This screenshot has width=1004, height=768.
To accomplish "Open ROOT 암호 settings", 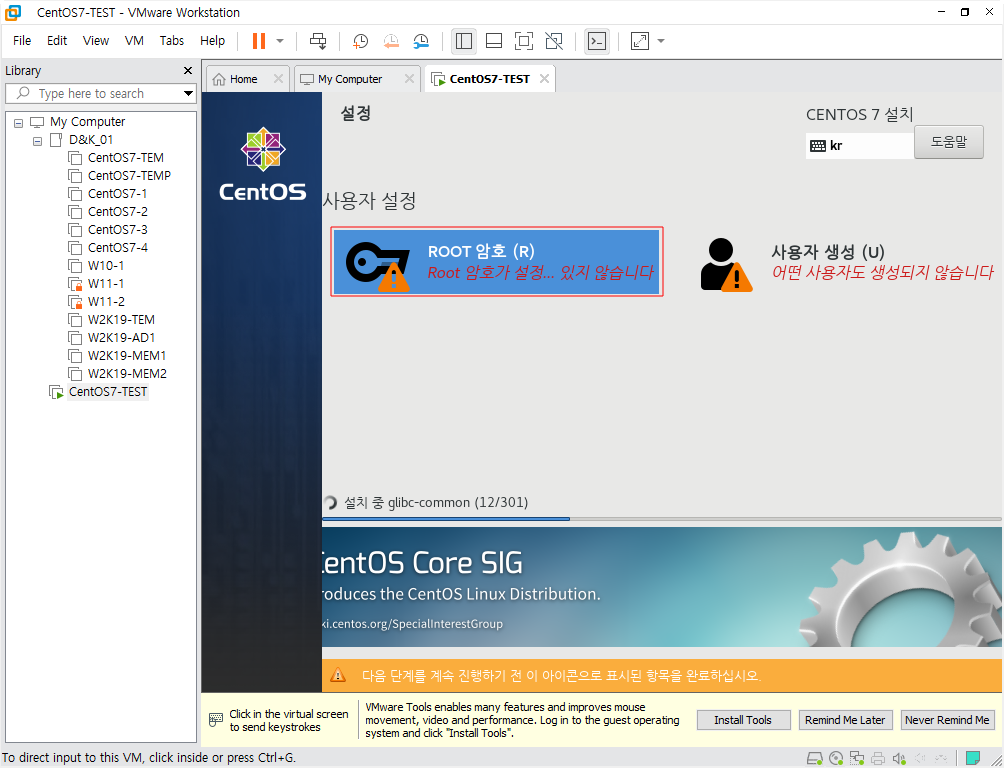I will [x=497, y=261].
